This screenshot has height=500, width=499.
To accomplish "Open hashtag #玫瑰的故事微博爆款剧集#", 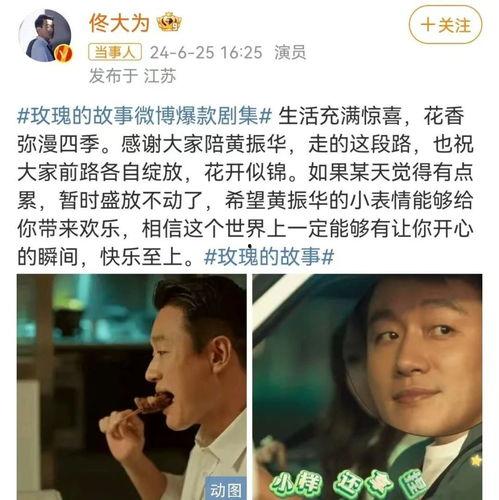I will 144,116.
